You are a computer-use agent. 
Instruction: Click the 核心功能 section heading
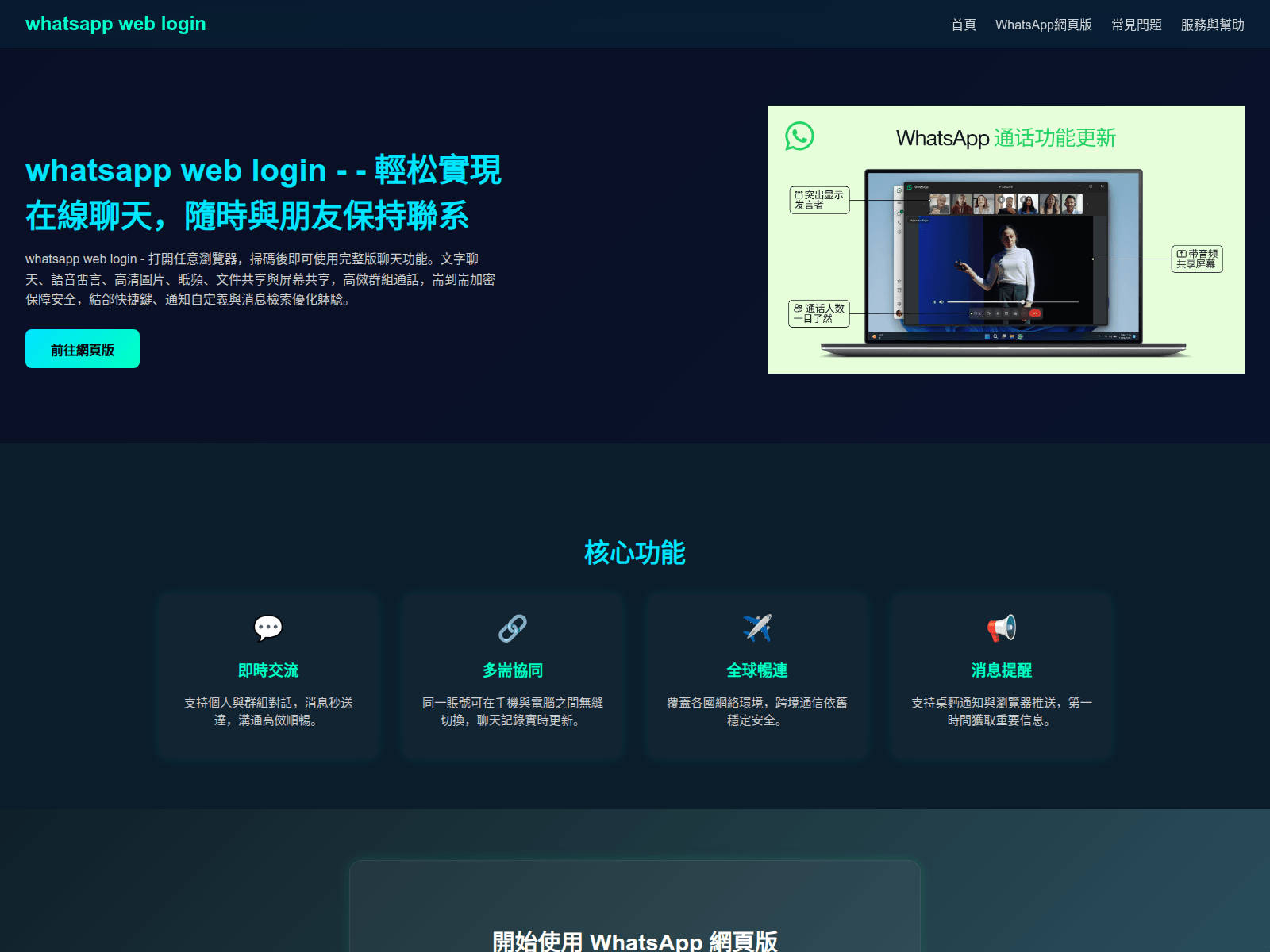[x=635, y=553]
